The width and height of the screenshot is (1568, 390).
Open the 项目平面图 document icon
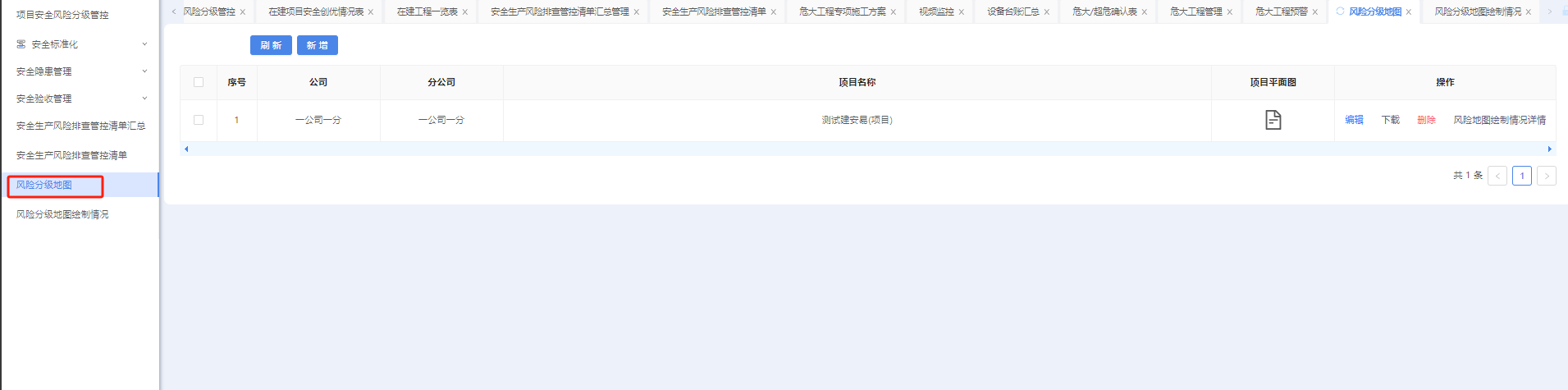1273,120
